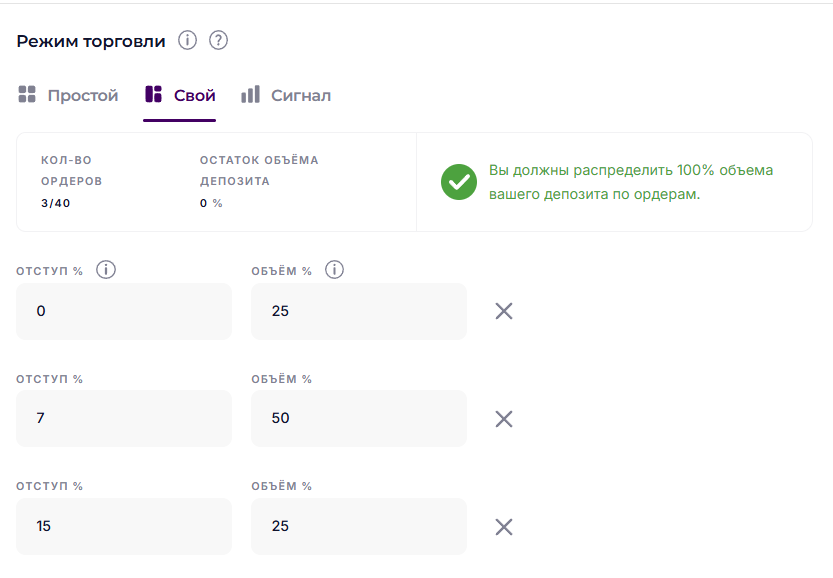Click offset field containing 15

(x=124, y=526)
